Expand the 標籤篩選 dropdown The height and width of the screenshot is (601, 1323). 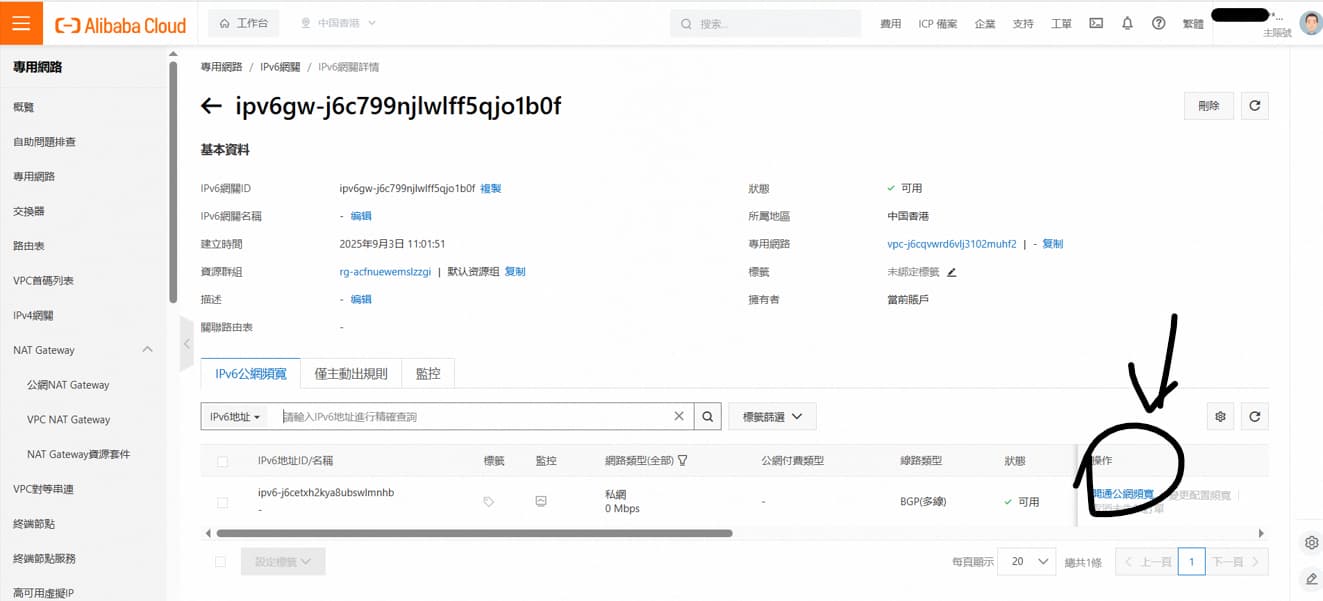point(772,417)
